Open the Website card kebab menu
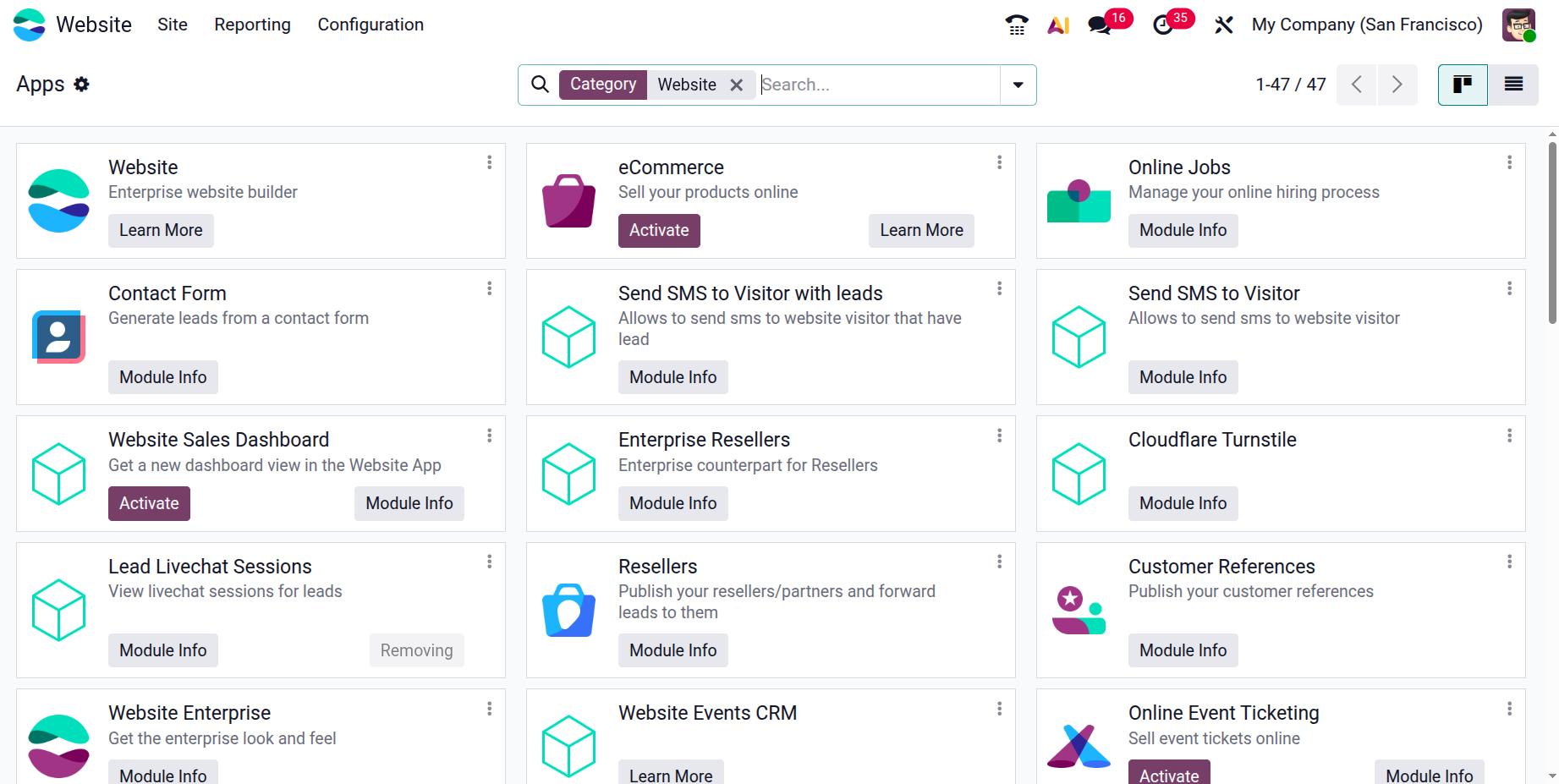The image size is (1559, 784). (x=490, y=162)
